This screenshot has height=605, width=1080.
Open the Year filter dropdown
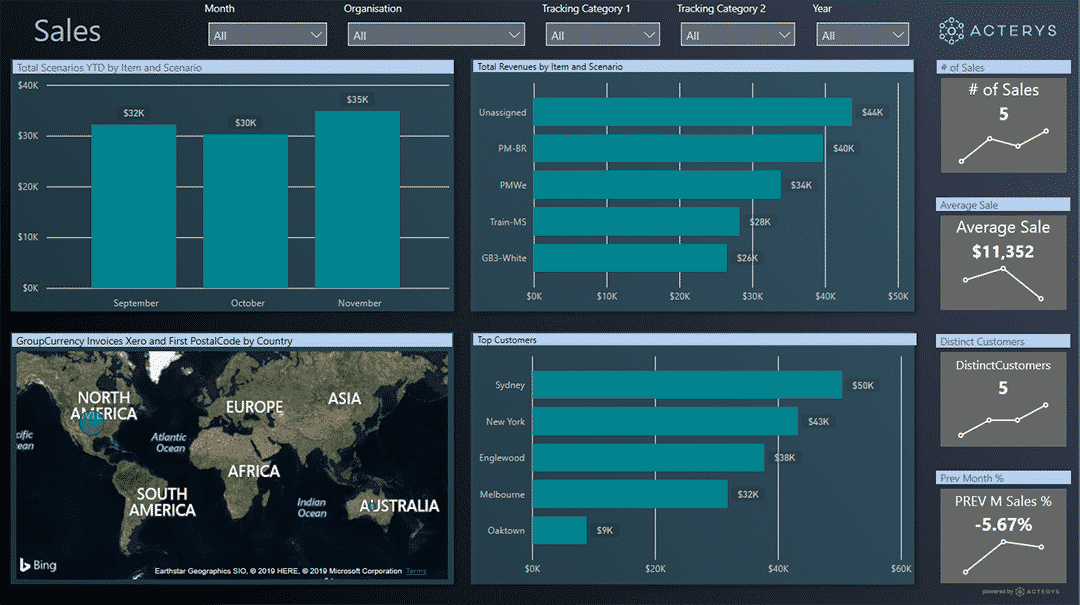coord(862,35)
